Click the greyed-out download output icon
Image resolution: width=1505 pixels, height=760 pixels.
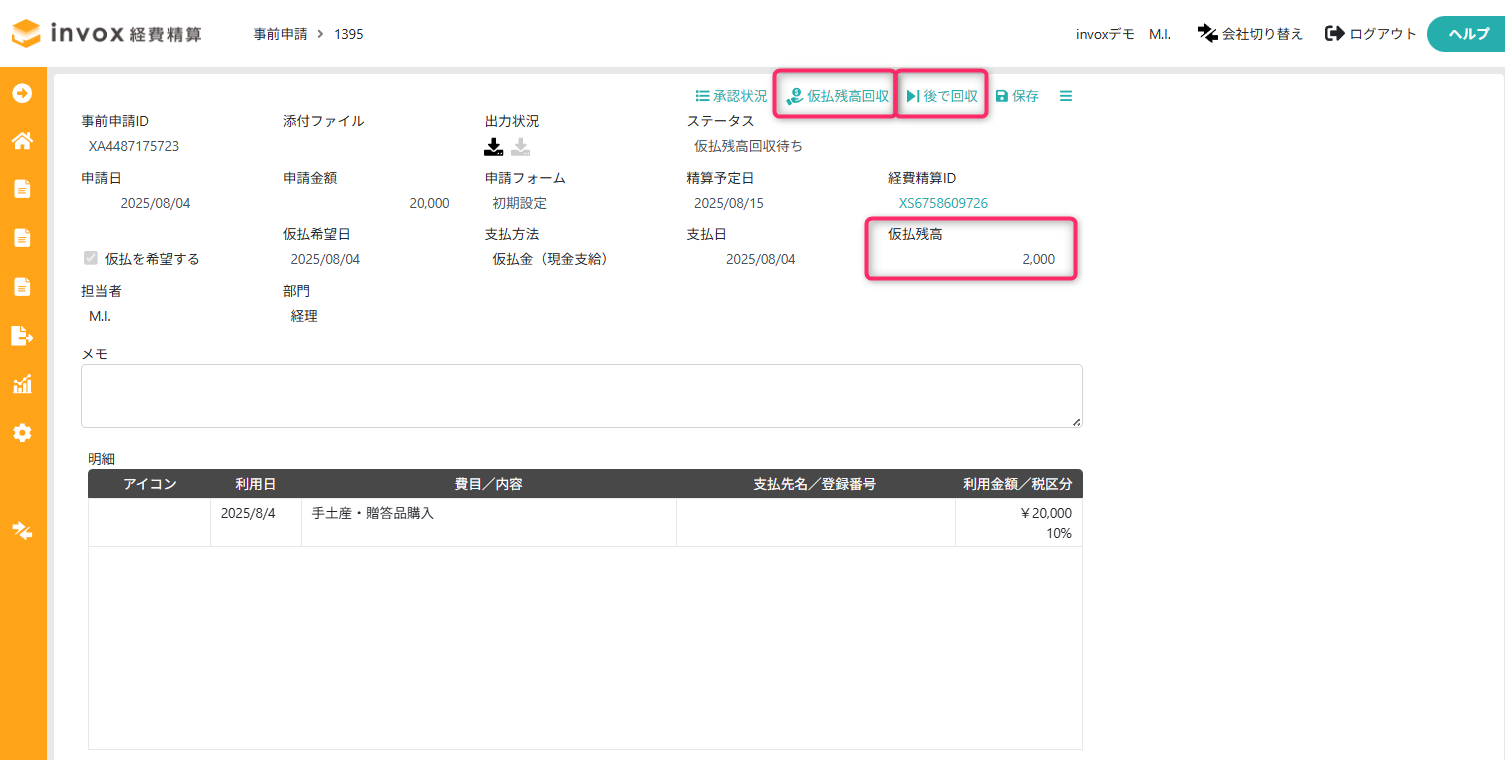521,147
